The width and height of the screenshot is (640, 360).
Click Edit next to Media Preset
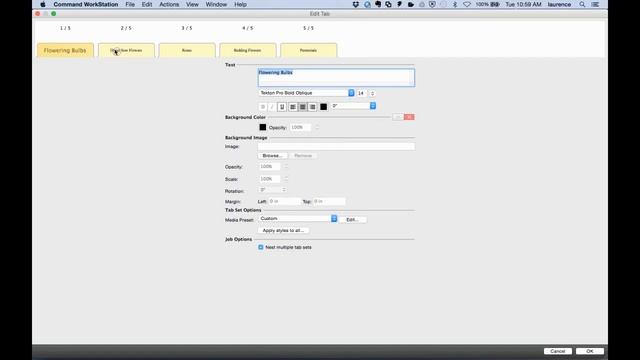coord(352,220)
